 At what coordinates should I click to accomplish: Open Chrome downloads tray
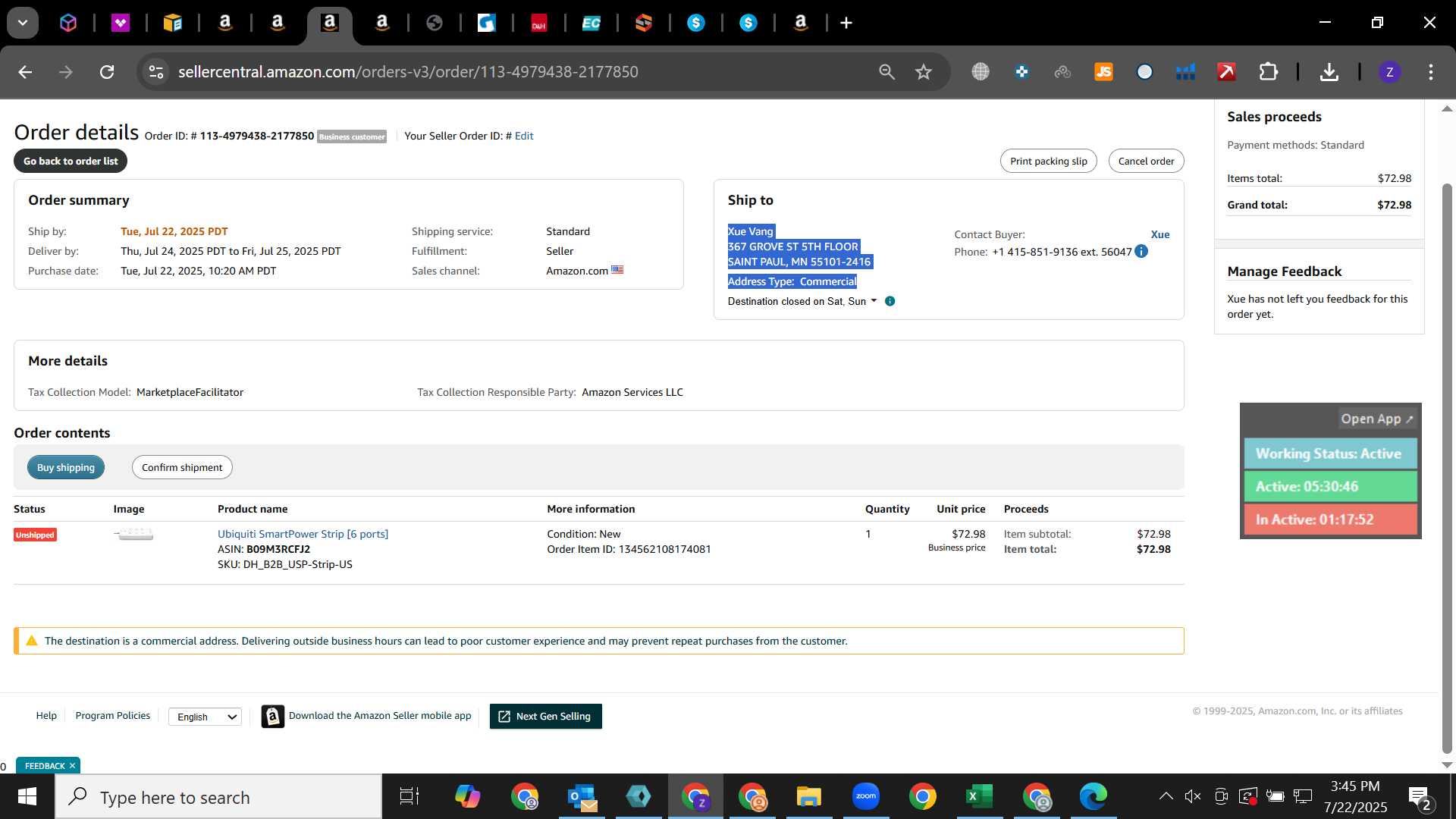pyautogui.click(x=1329, y=72)
